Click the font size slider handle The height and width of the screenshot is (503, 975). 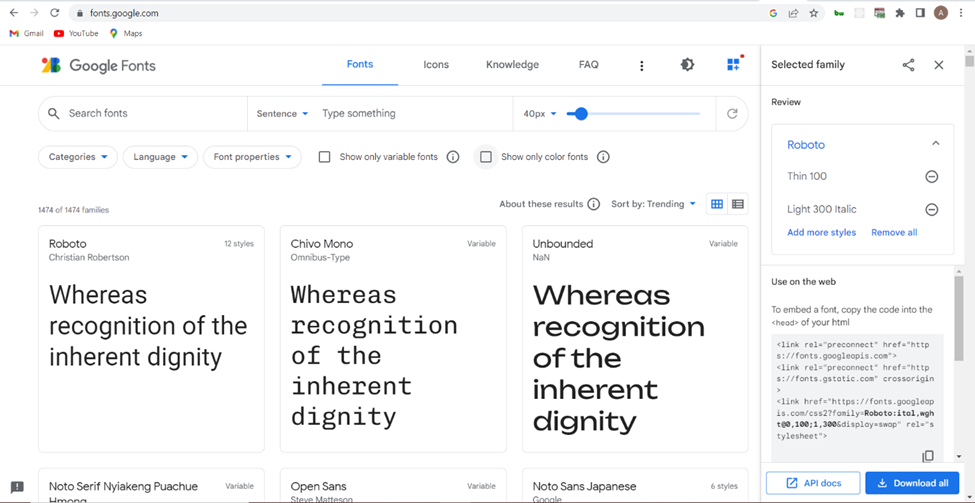pos(580,114)
